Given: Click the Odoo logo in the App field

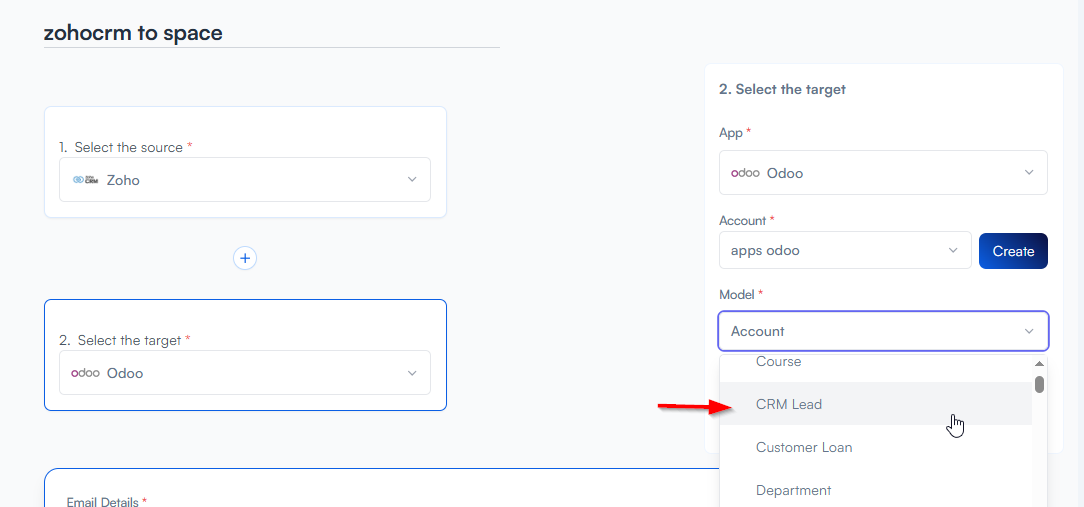Looking at the screenshot, I should pyautogui.click(x=745, y=173).
